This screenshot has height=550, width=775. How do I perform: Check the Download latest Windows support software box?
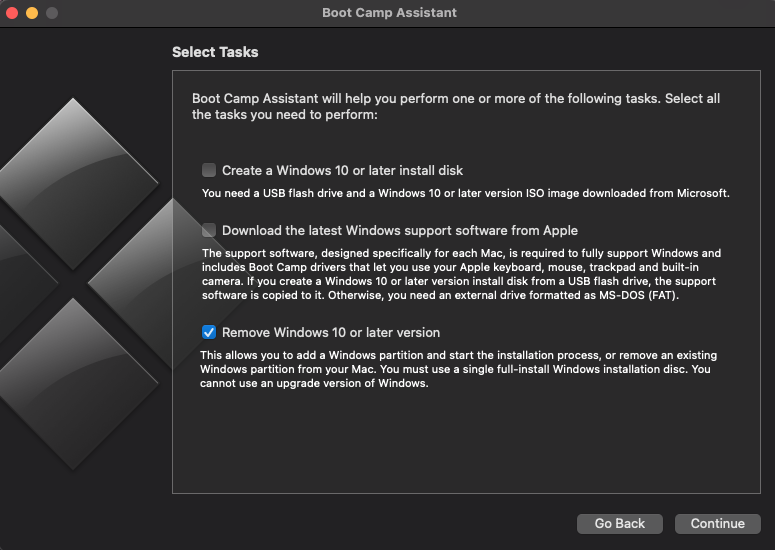(209, 230)
